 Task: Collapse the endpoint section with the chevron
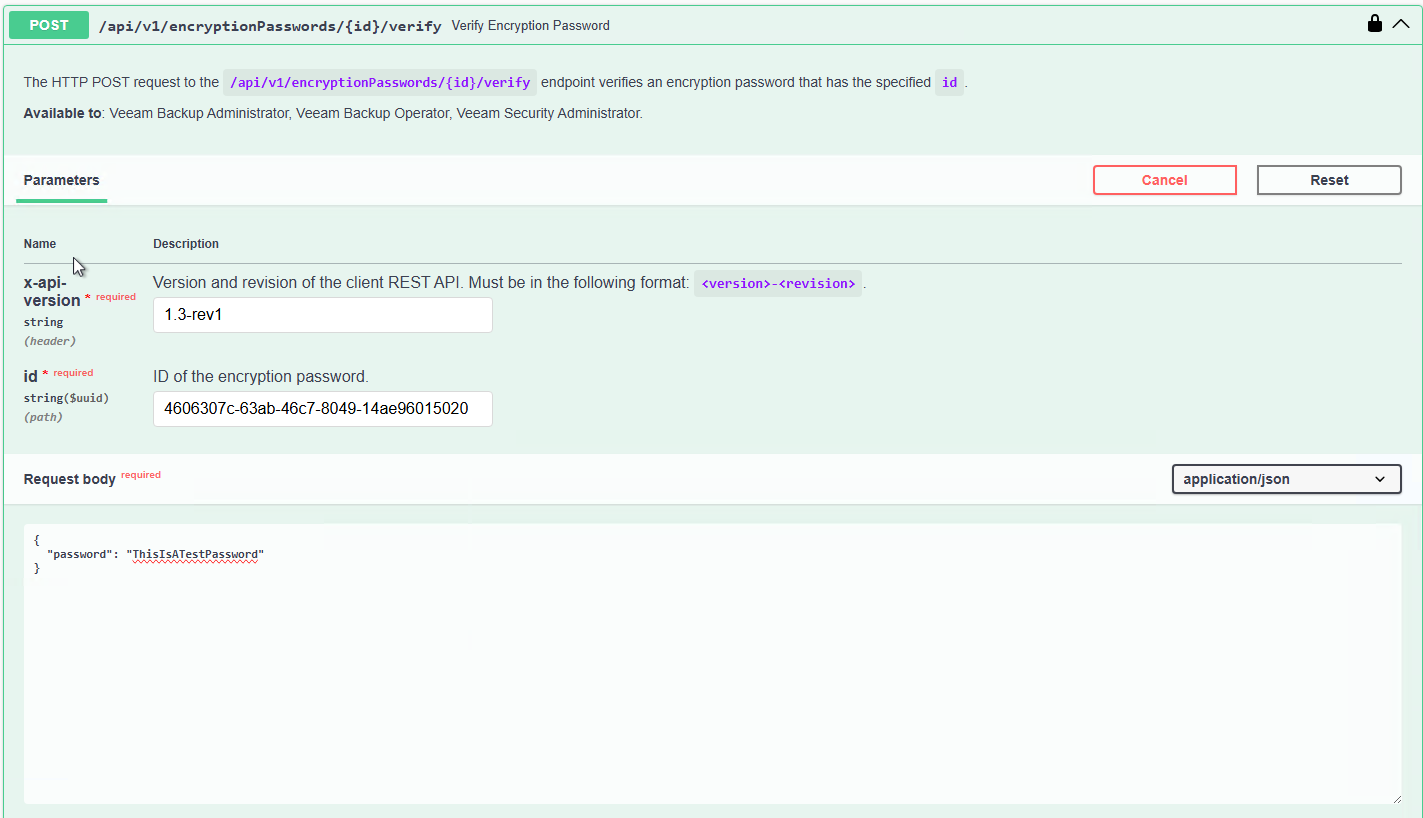coord(1401,24)
